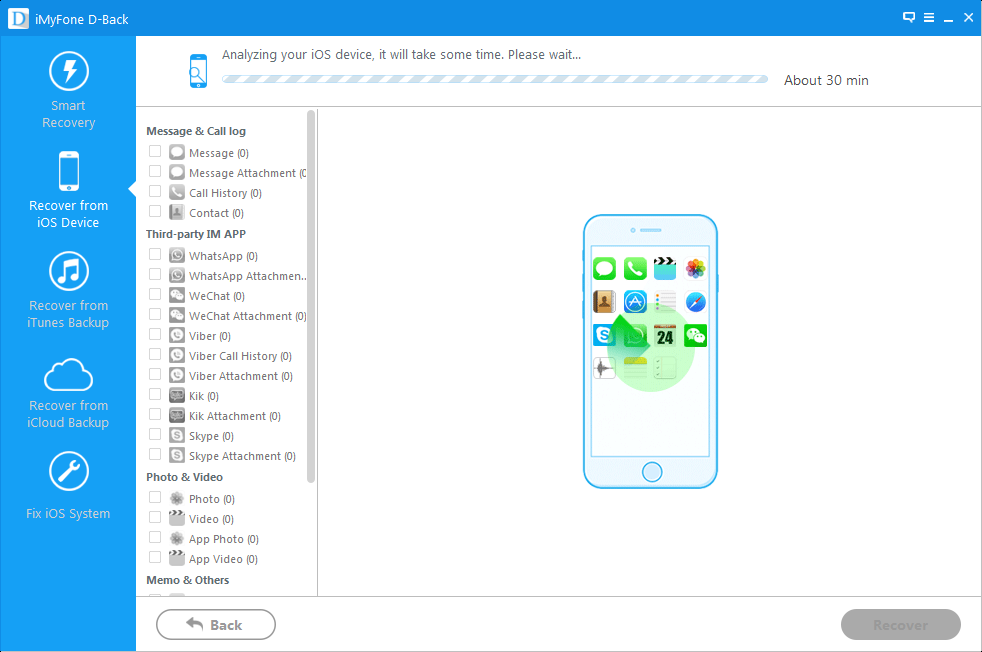
Task: Click the Photo flower icon
Action: 177,499
